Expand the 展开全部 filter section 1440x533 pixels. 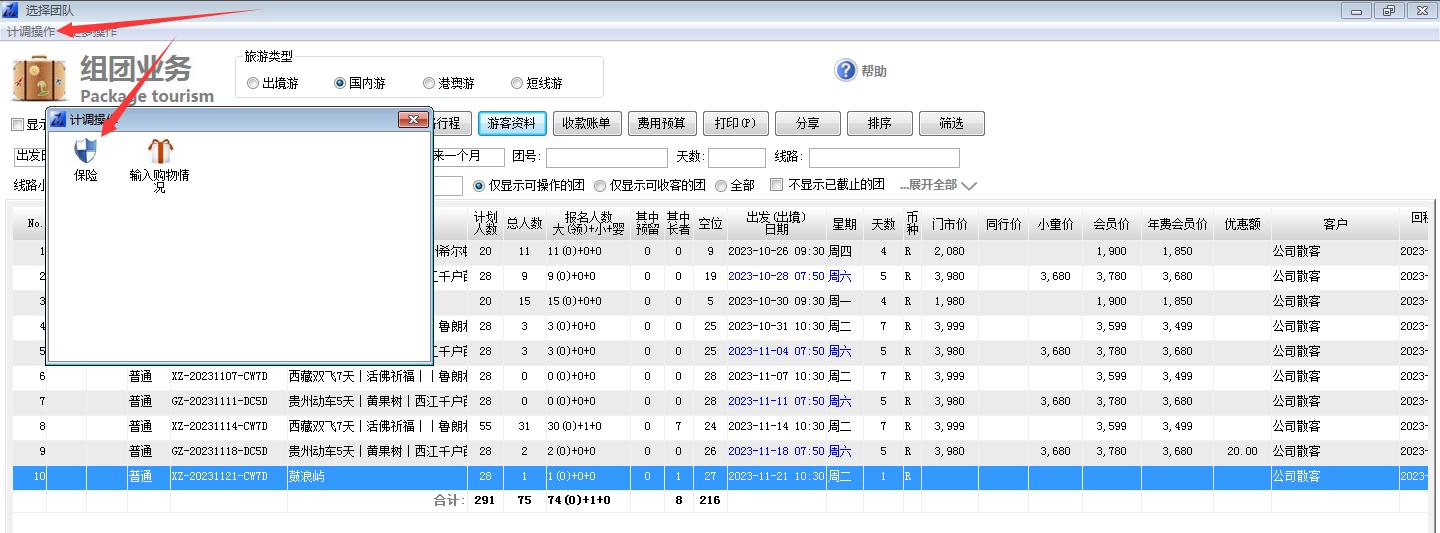click(x=937, y=185)
